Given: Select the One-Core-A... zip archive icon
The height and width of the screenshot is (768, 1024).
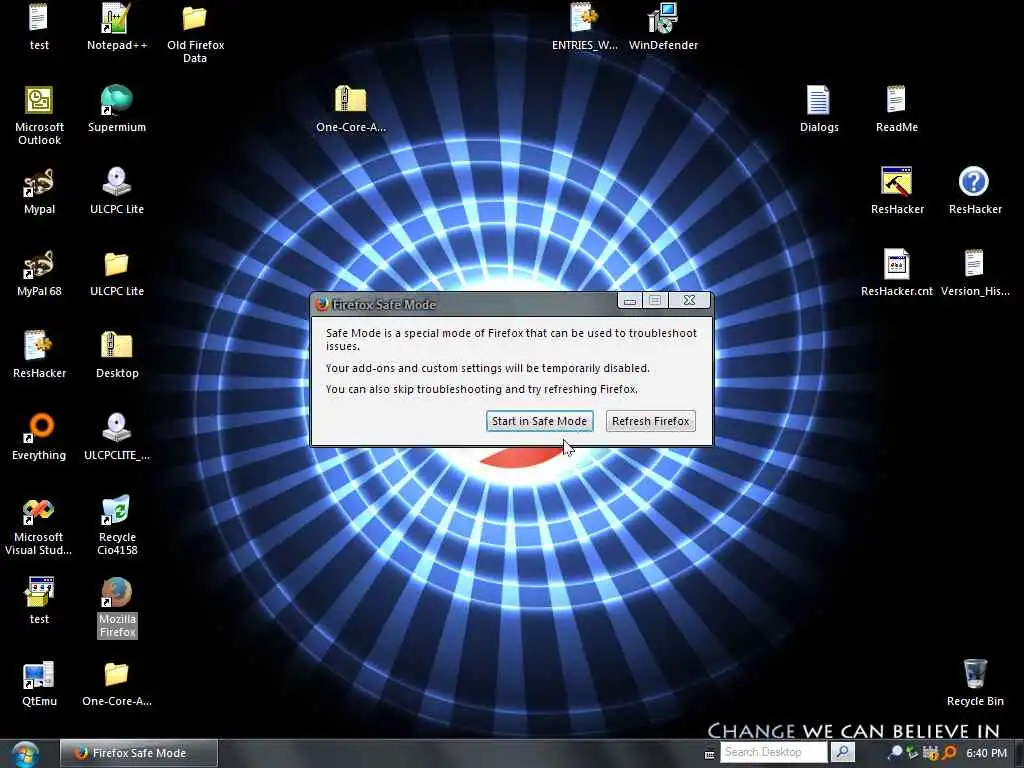Looking at the screenshot, I should coord(351,109).
